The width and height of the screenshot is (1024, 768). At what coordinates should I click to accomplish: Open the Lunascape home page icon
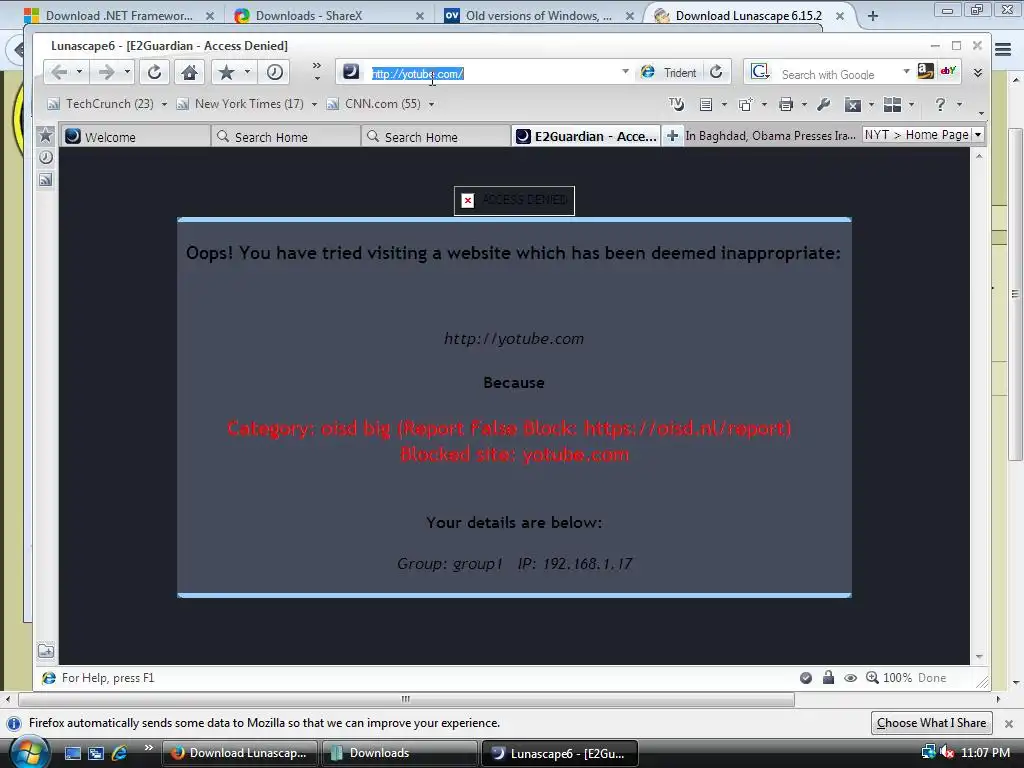[x=189, y=72]
